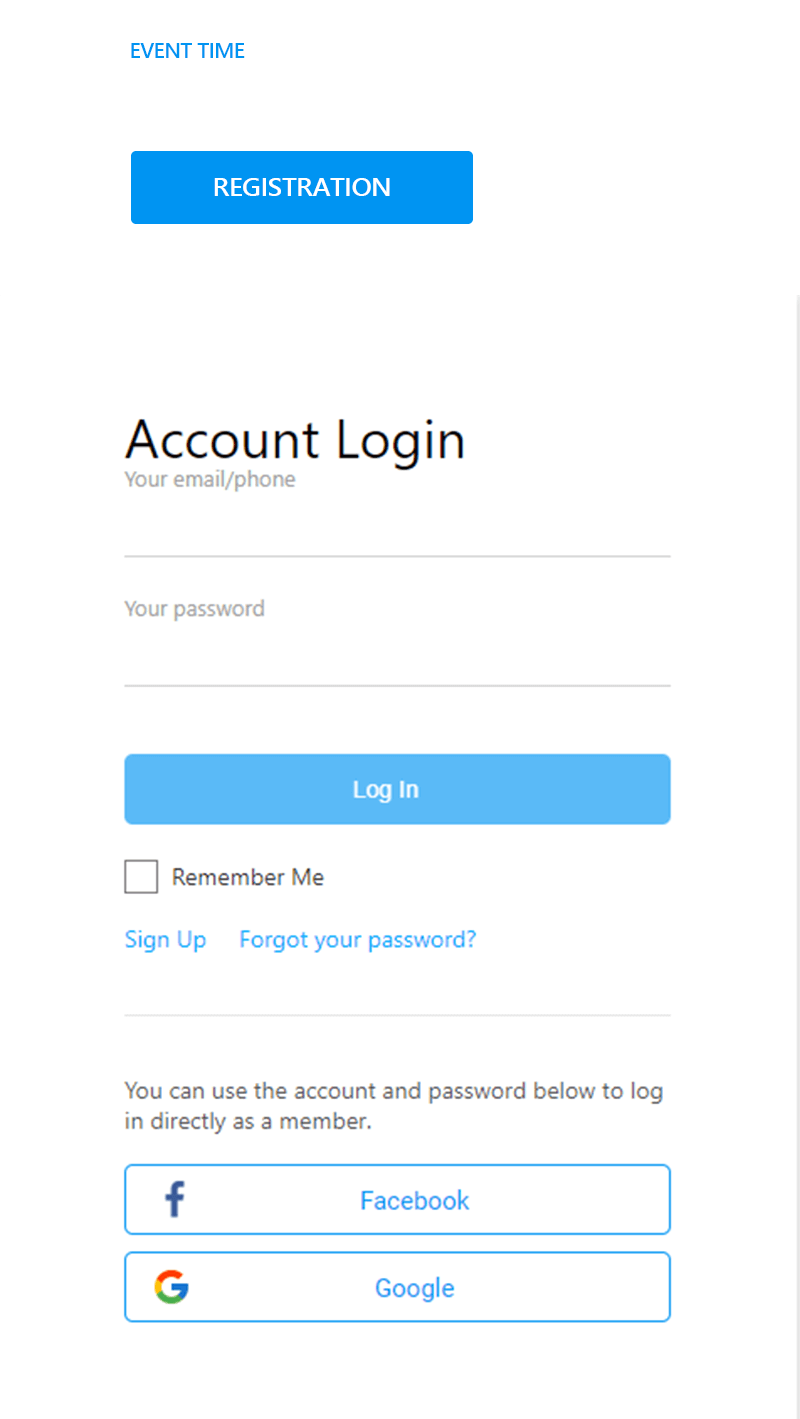This screenshot has height=1419, width=800.
Task: Follow the Forgot your password? link
Action: coord(358,940)
